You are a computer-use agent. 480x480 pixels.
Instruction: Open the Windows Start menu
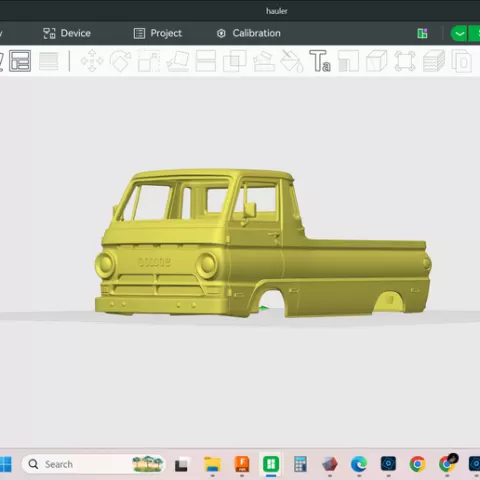5,464
